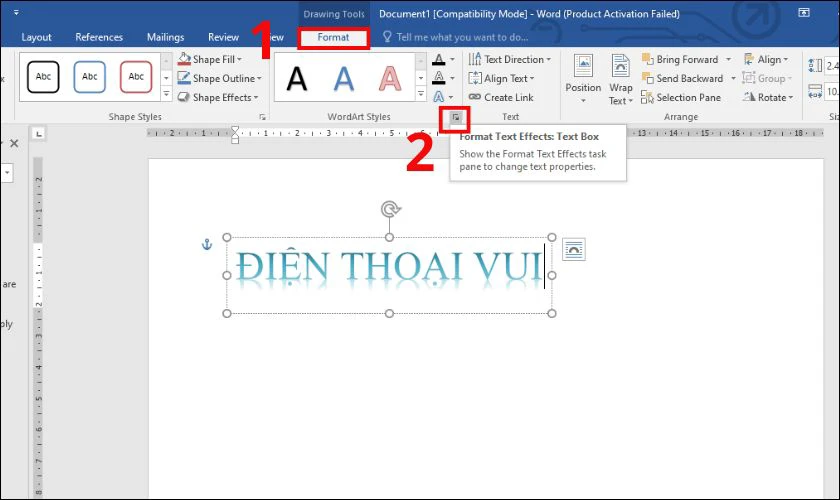
Task: Open the Shape Fill menu
Action: (210, 59)
